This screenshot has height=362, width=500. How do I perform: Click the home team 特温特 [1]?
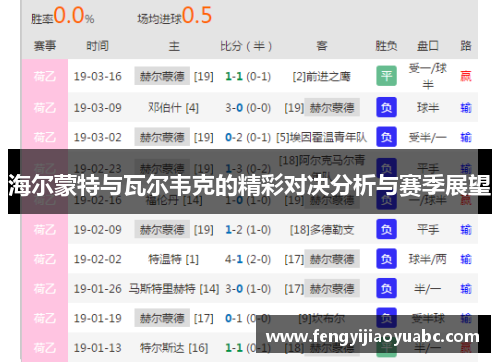173,259
